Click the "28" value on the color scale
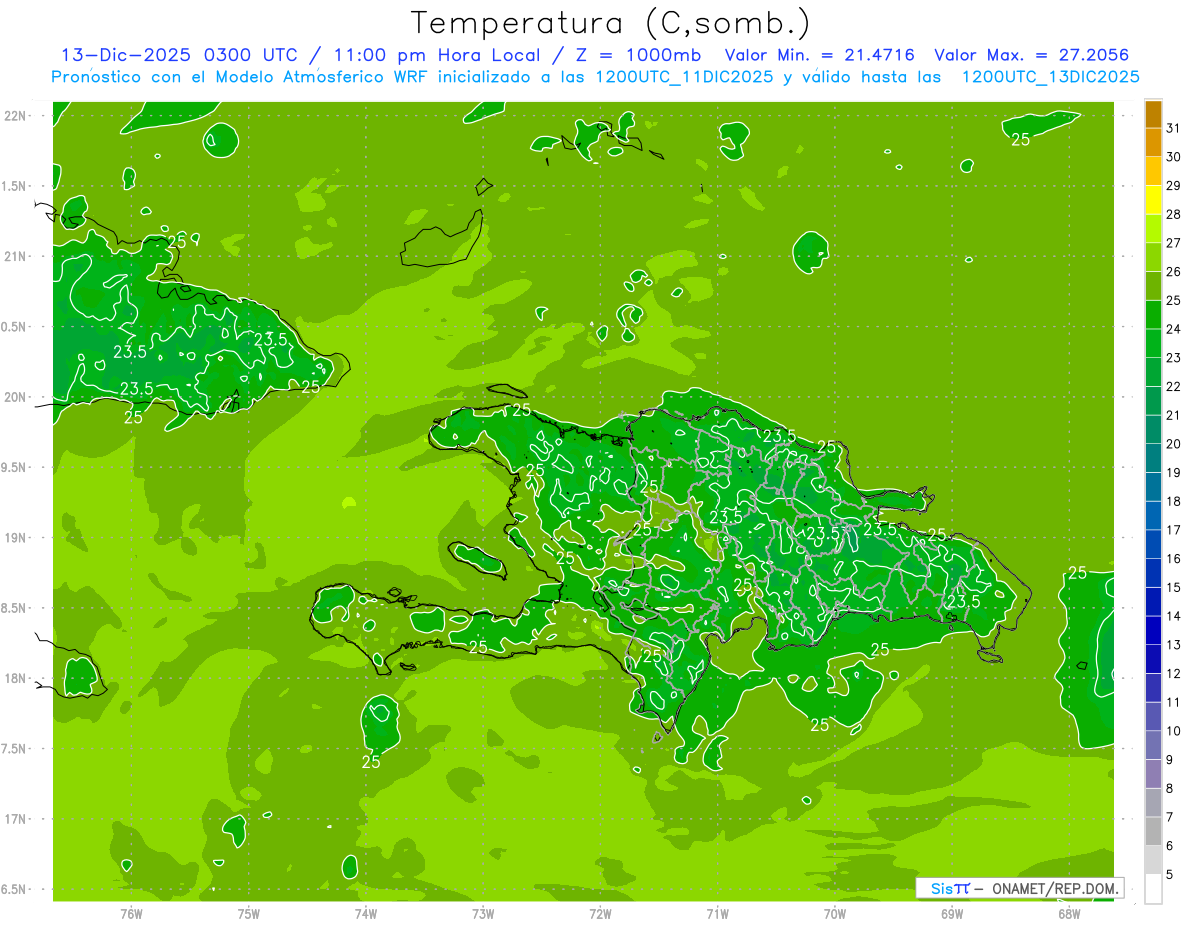Viewport: 1200px width, 927px height. (1174, 214)
